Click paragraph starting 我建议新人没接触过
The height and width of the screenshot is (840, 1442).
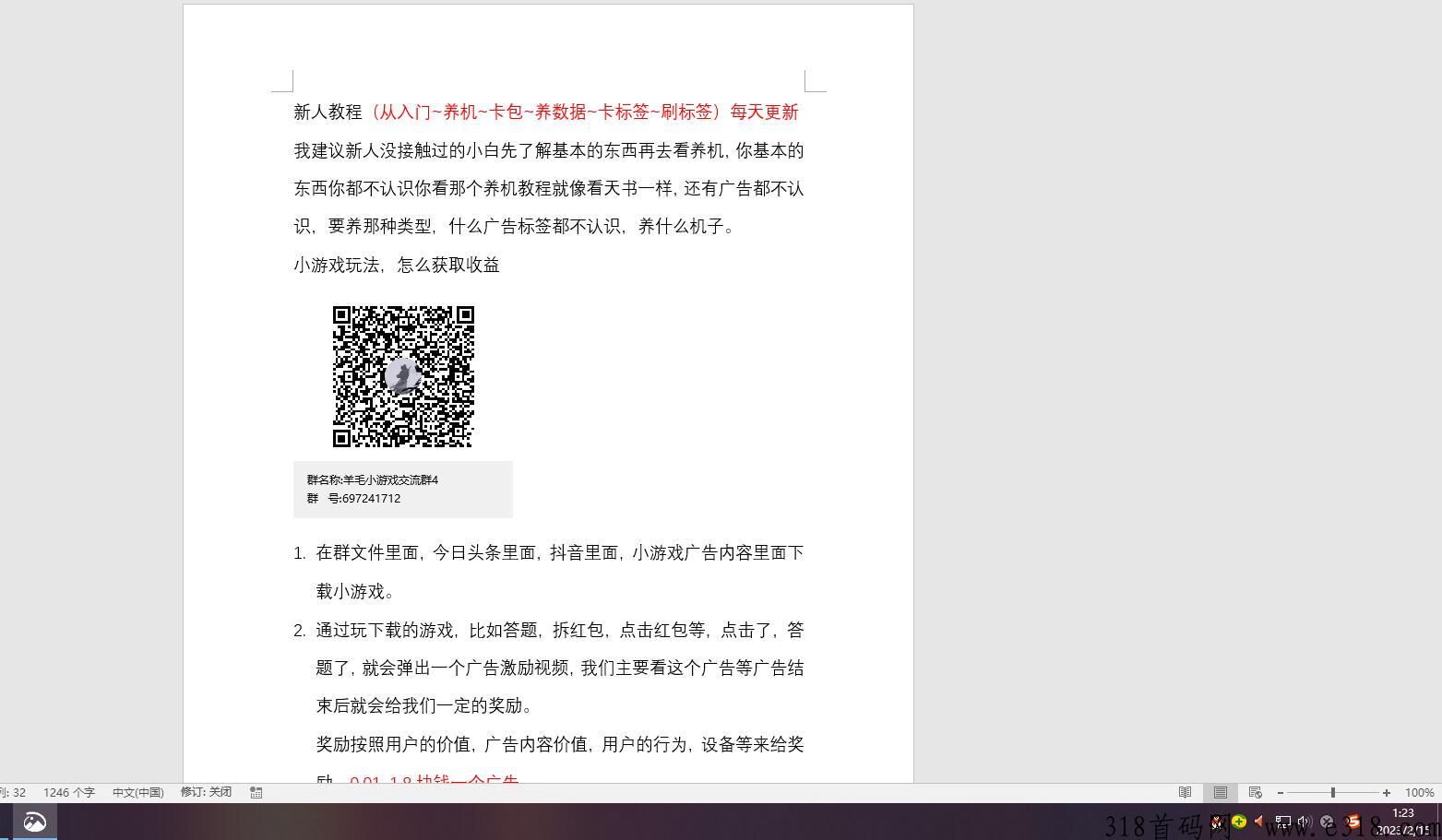point(549,188)
